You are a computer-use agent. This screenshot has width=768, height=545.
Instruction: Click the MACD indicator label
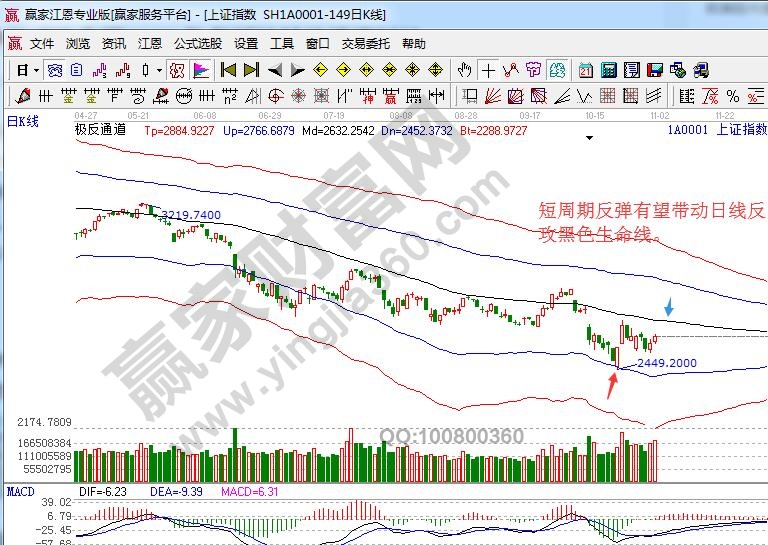coord(21,491)
